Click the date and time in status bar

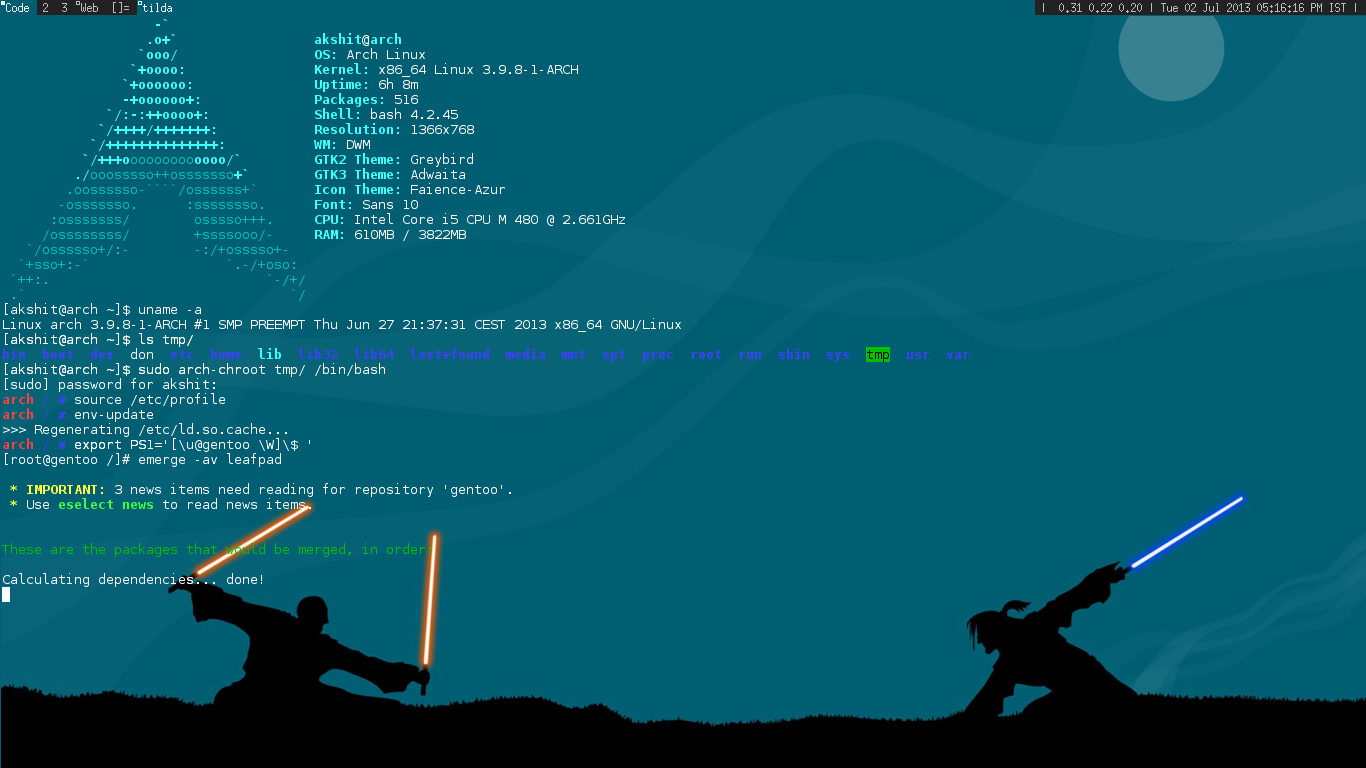(1253, 8)
